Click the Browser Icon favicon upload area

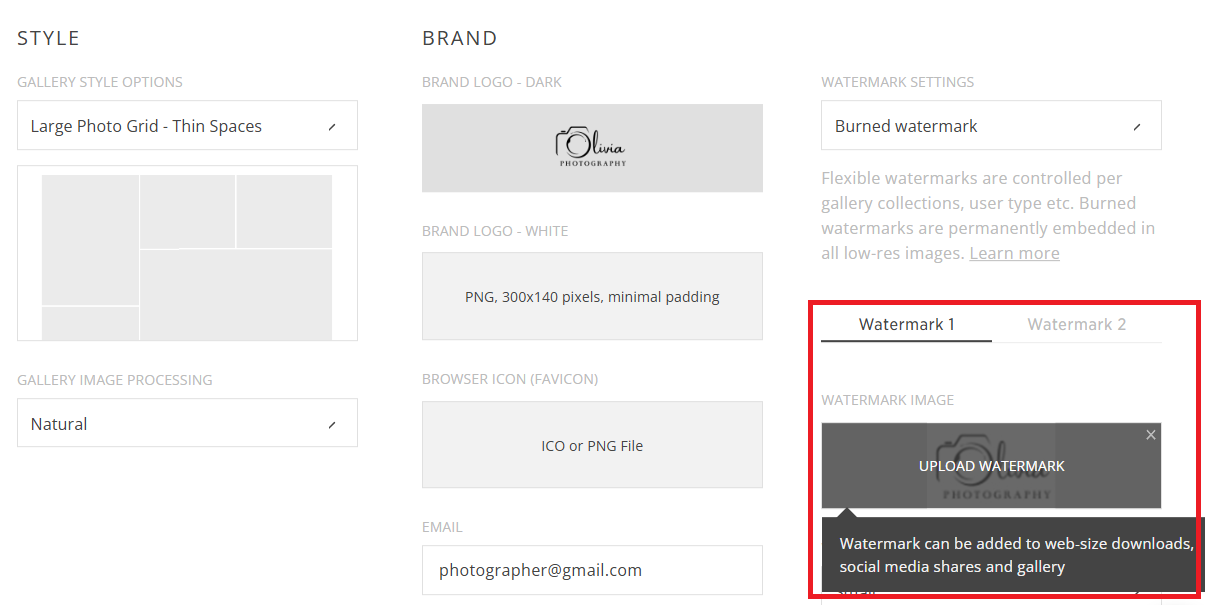[592, 444]
